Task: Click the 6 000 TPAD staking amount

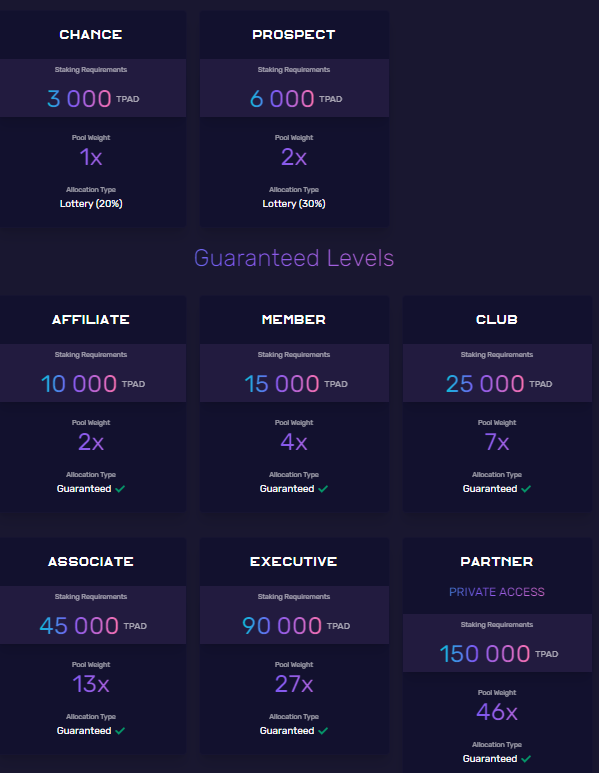Action: pos(296,99)
